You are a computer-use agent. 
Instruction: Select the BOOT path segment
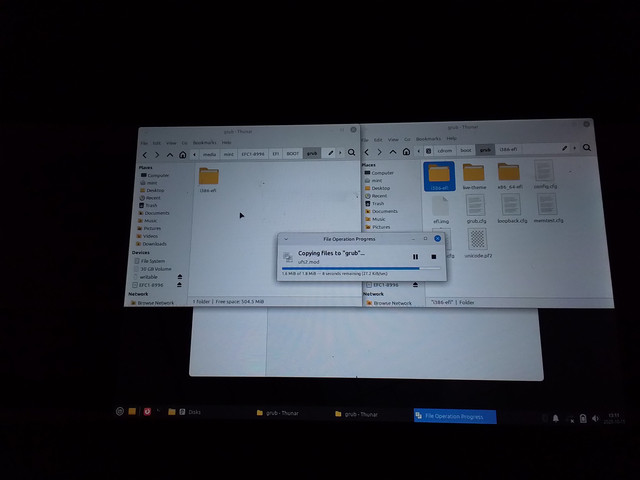[x=292, y=153]
